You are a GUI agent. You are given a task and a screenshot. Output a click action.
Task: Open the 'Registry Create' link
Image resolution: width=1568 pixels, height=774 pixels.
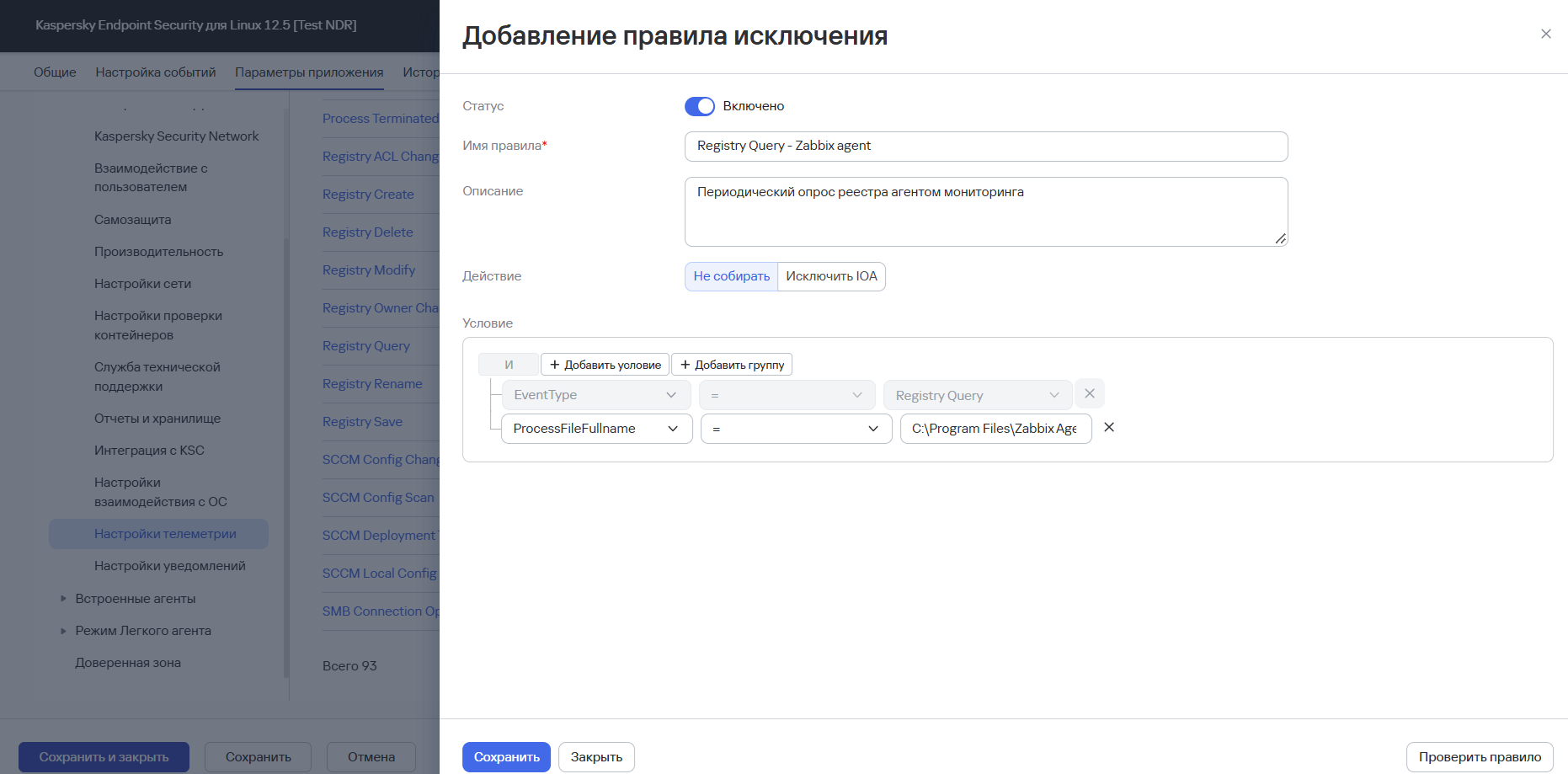[368, 195]
